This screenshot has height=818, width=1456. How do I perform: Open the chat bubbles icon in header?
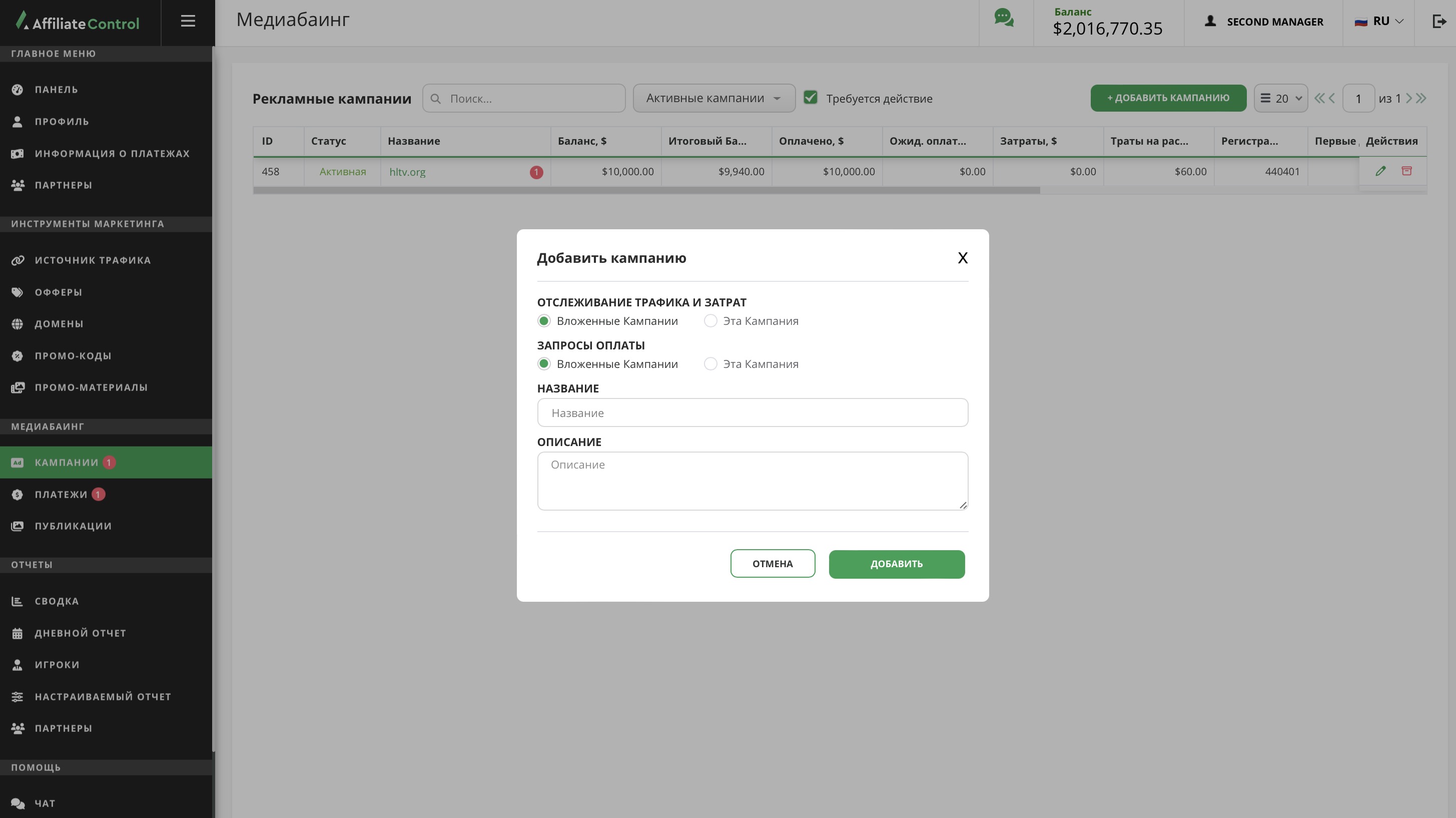[1004, 18]
